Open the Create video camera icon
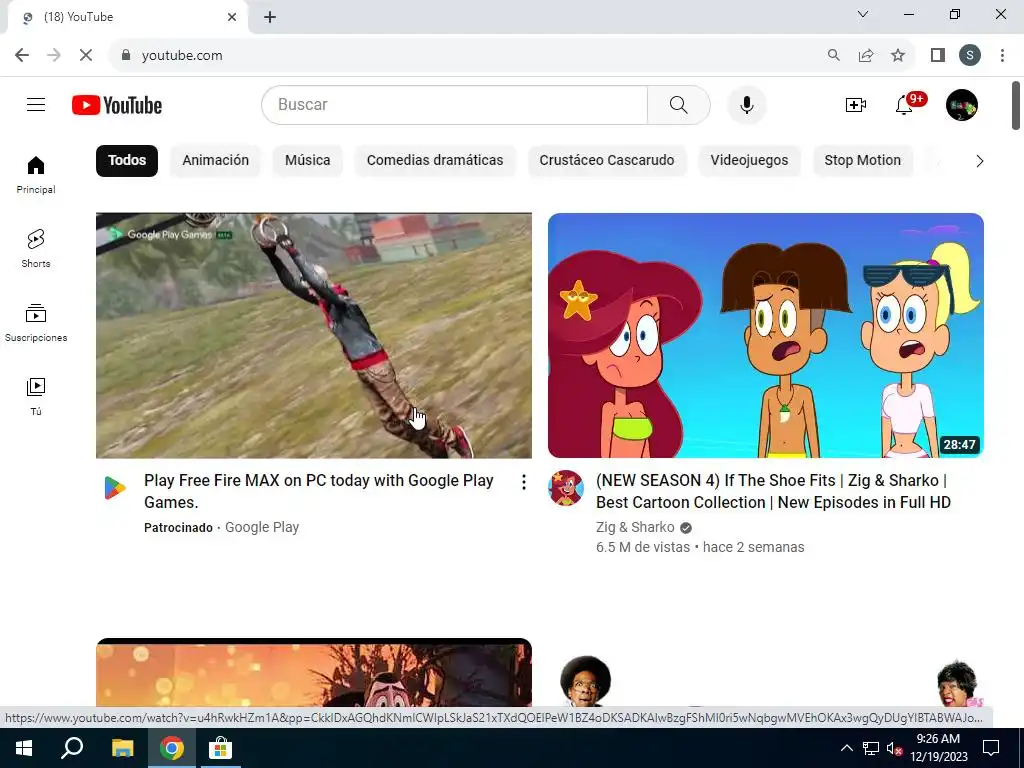 pyautogui.click(x=856, y=104)
